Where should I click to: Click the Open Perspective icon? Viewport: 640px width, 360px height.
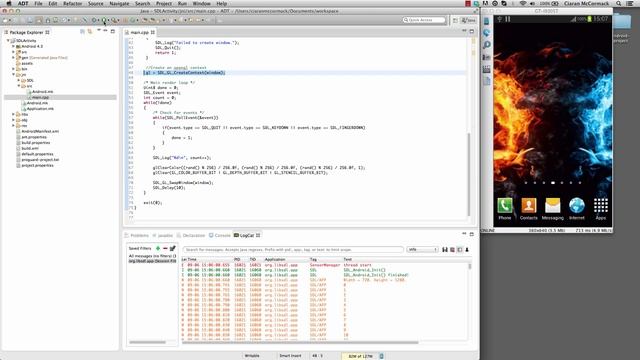(x=456, y=20)
